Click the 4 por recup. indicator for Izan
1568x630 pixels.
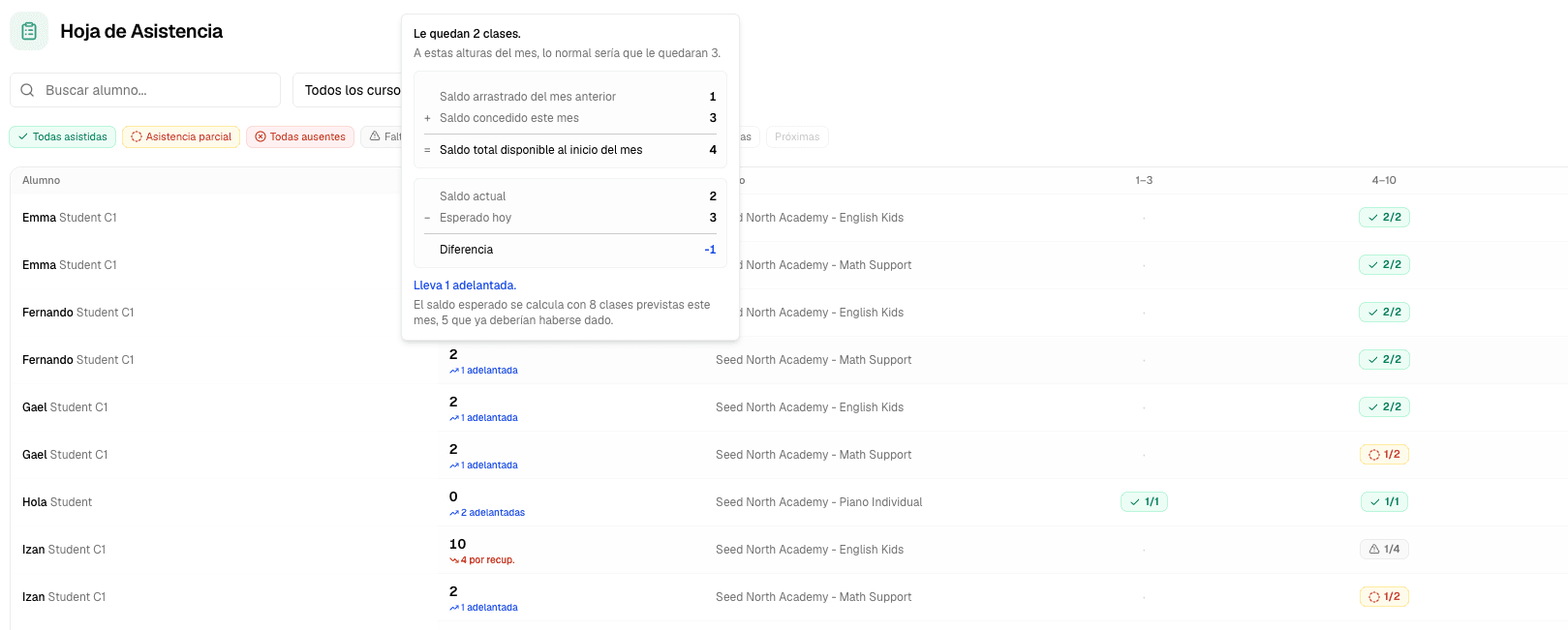coord(482,560)
